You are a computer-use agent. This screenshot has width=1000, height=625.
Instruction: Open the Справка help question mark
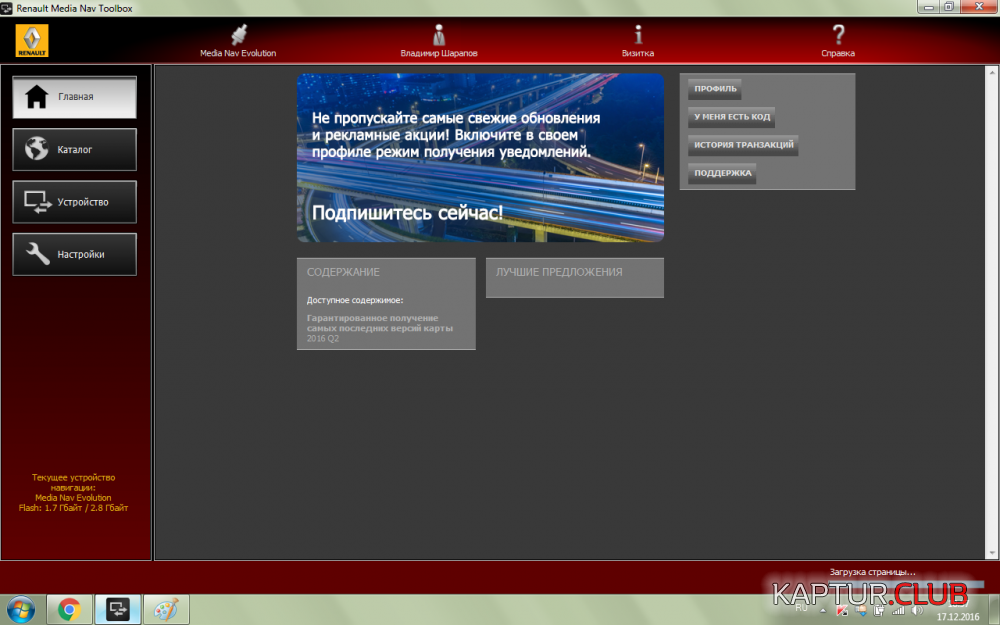coord(838,38)
